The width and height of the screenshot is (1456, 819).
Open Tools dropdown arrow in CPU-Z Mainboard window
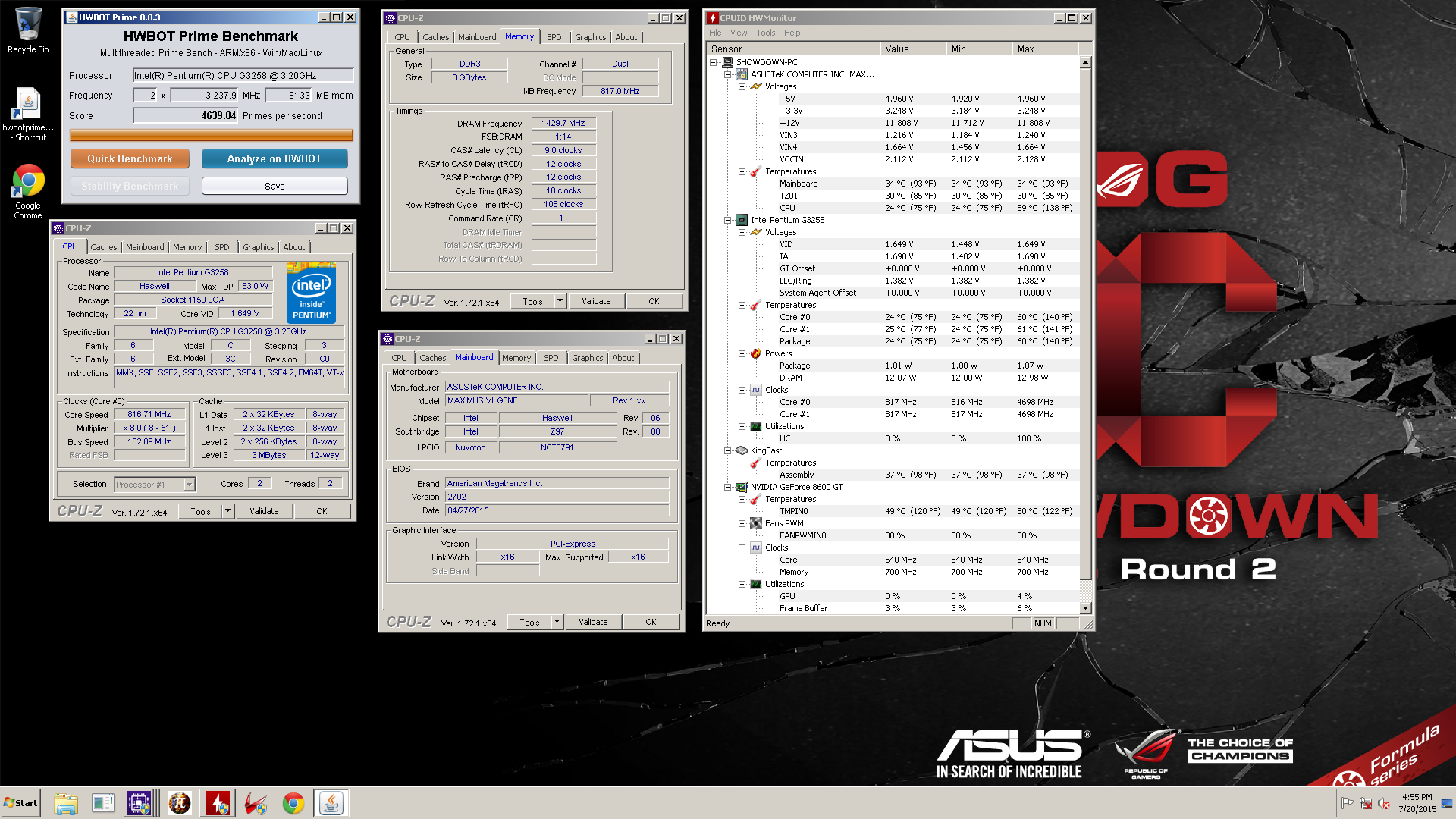[x=557, y=622]
